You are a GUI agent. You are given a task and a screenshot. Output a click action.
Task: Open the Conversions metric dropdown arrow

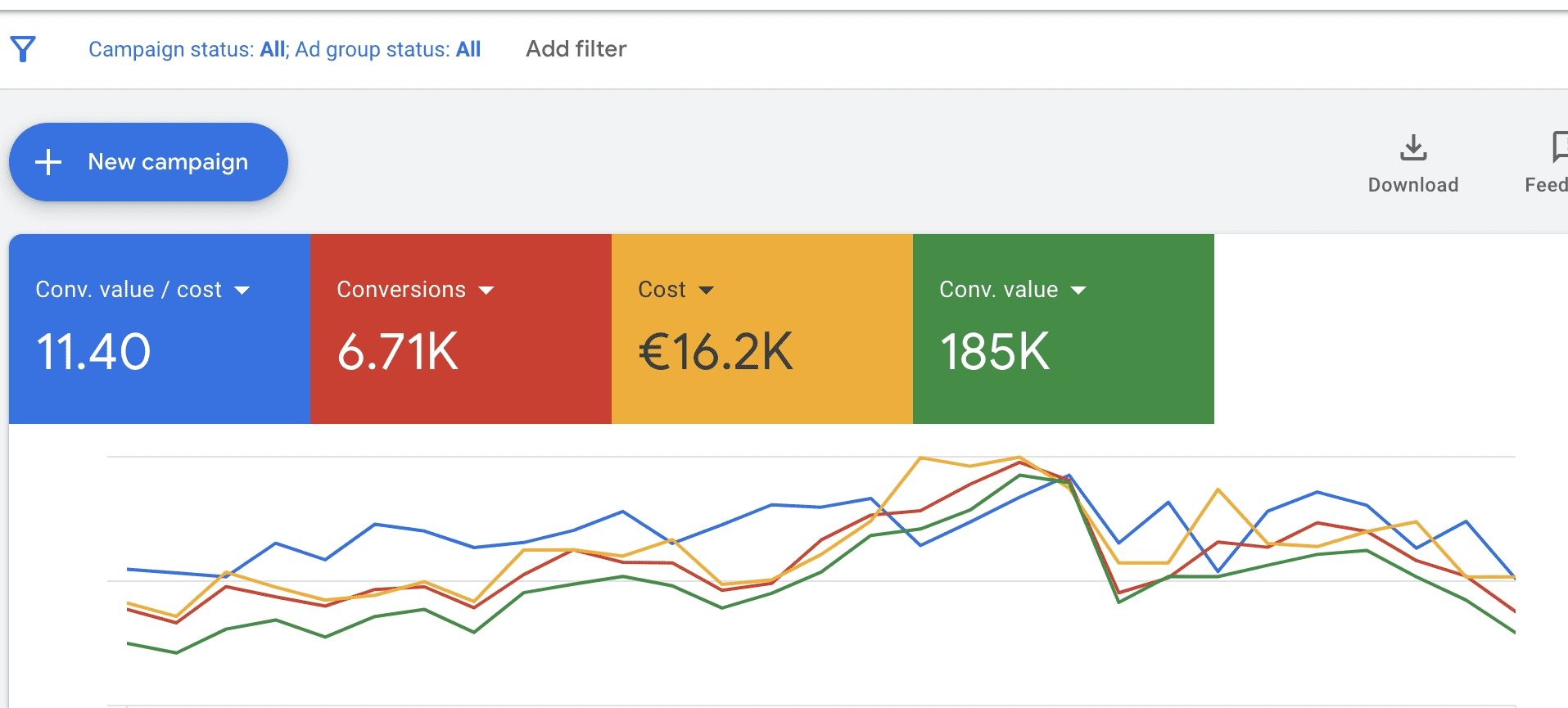click(486, 291)
